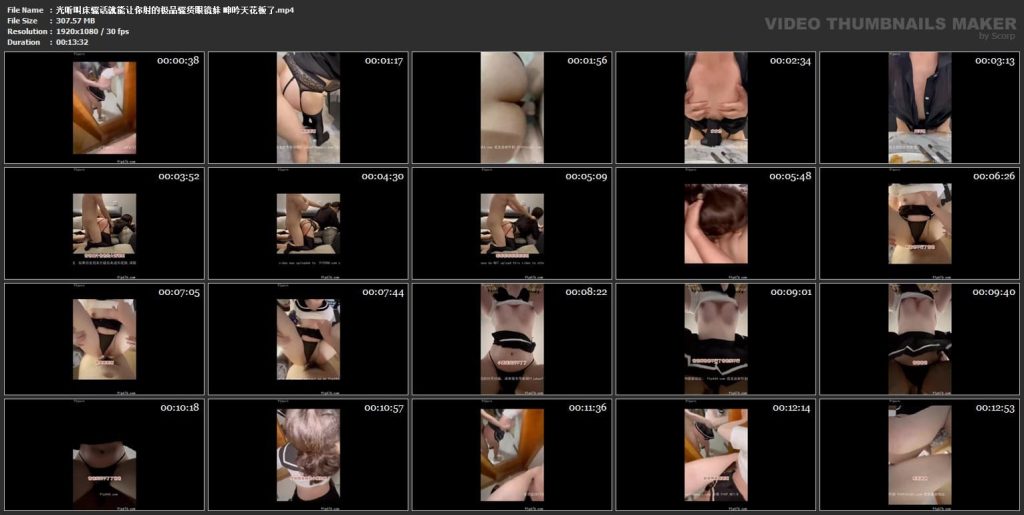This screenshot has height=515, width=1024.
Task: Select the 00:05:09 thumbnail
Action: 512,223
